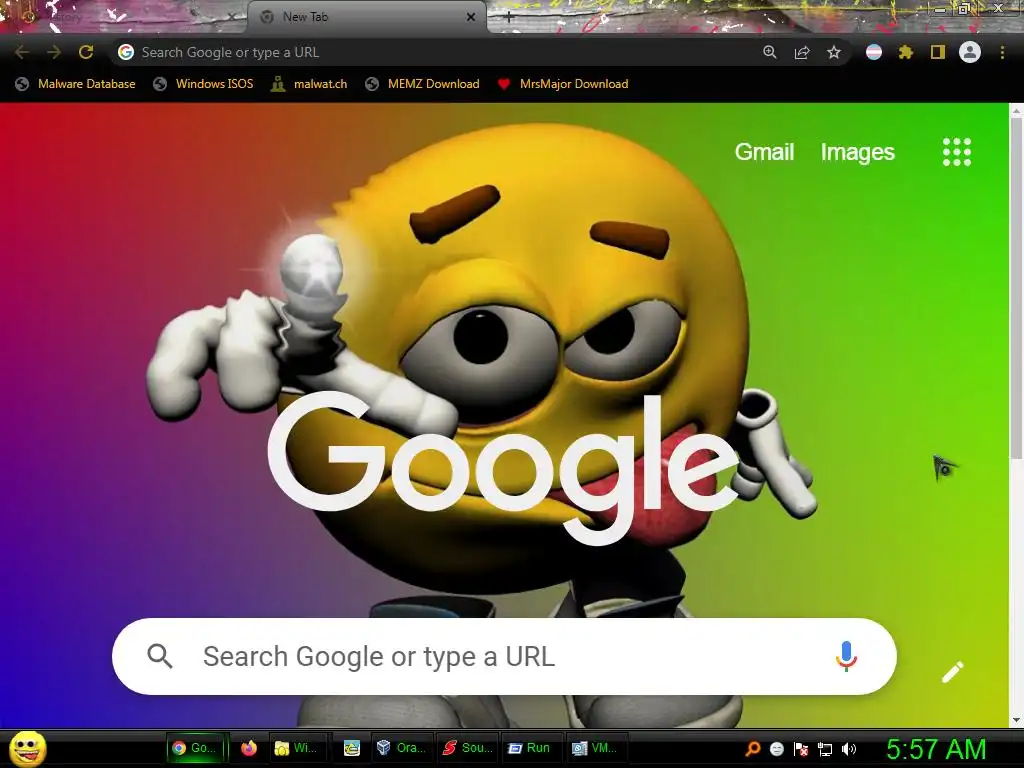Click the unlabeled picture icon on the taskbar
This screenshot has height=768, width=1024.
click(352, 748)
